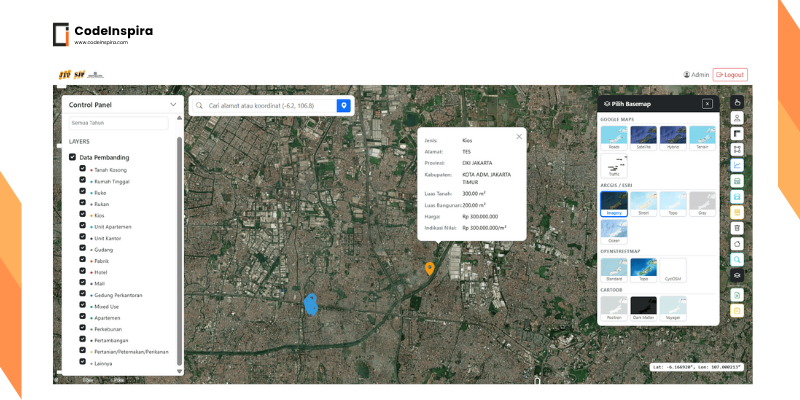Toggle the dark layers basemap icon
This screenshot has width=800, height=400.
737,276
